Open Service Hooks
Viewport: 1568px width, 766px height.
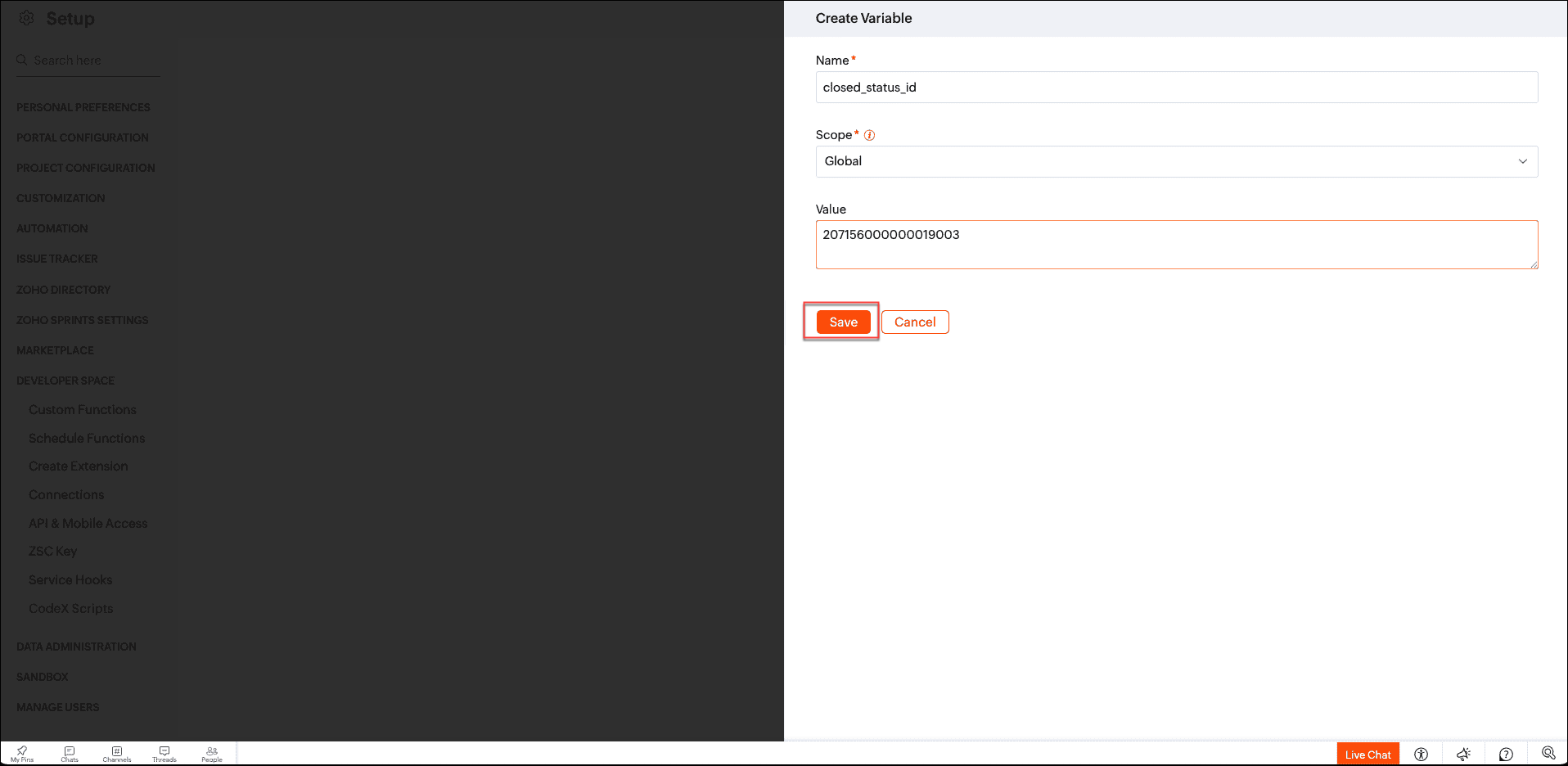(70, 580)
